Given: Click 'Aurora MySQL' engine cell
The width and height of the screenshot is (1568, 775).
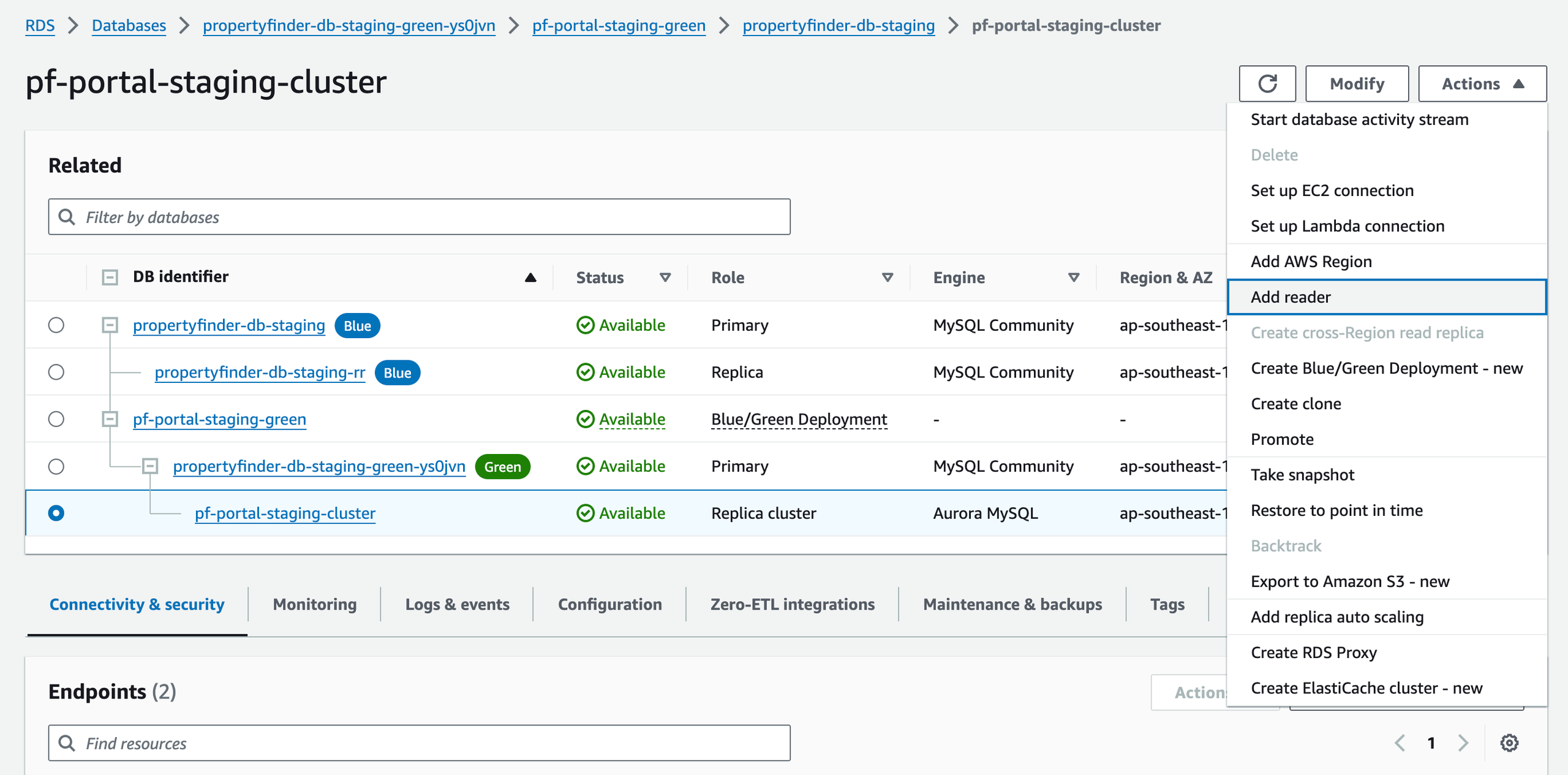Looking at the screenshot, I should click(x=986, y=513).
